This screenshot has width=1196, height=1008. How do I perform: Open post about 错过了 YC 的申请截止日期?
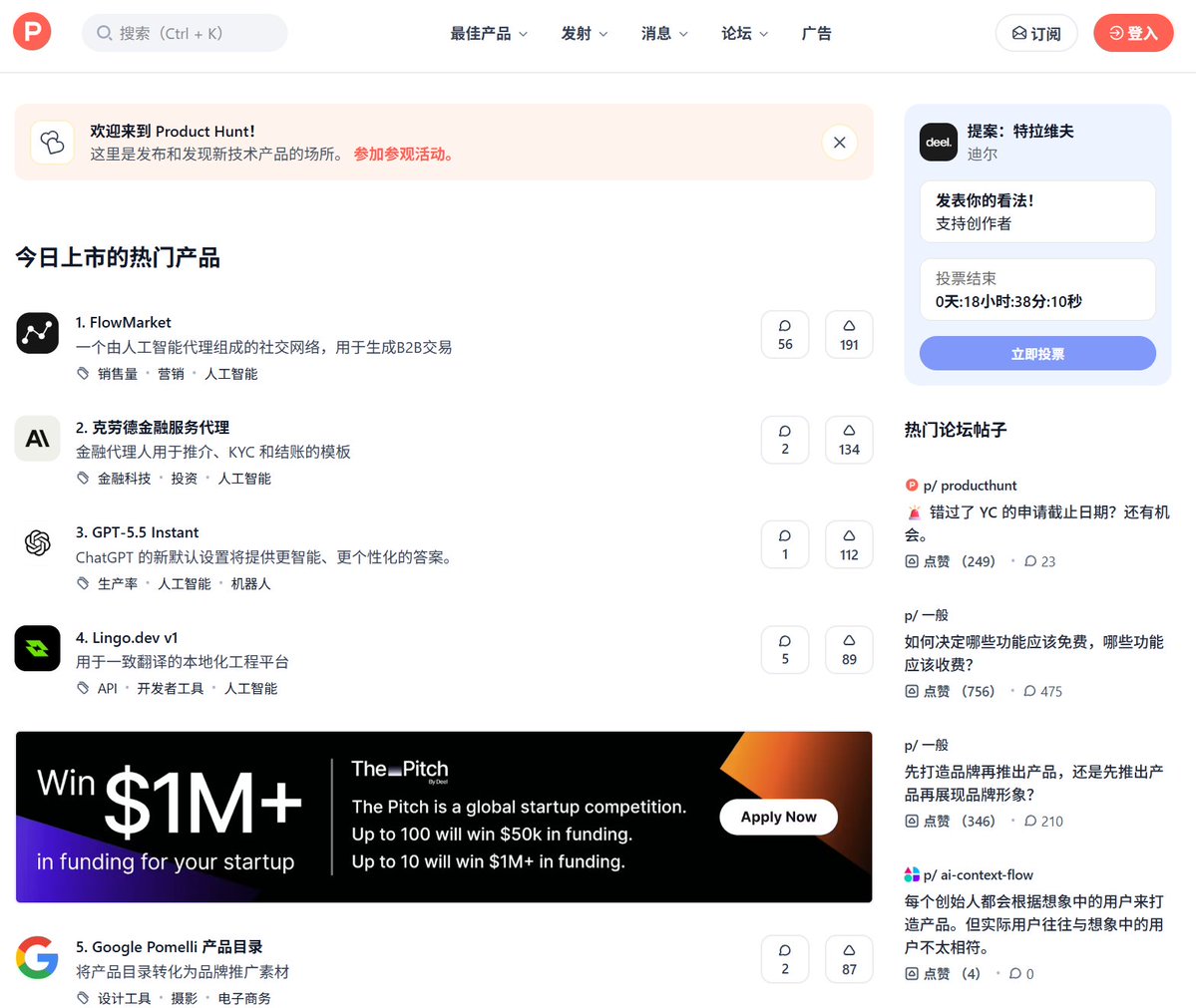[1037, 523]
